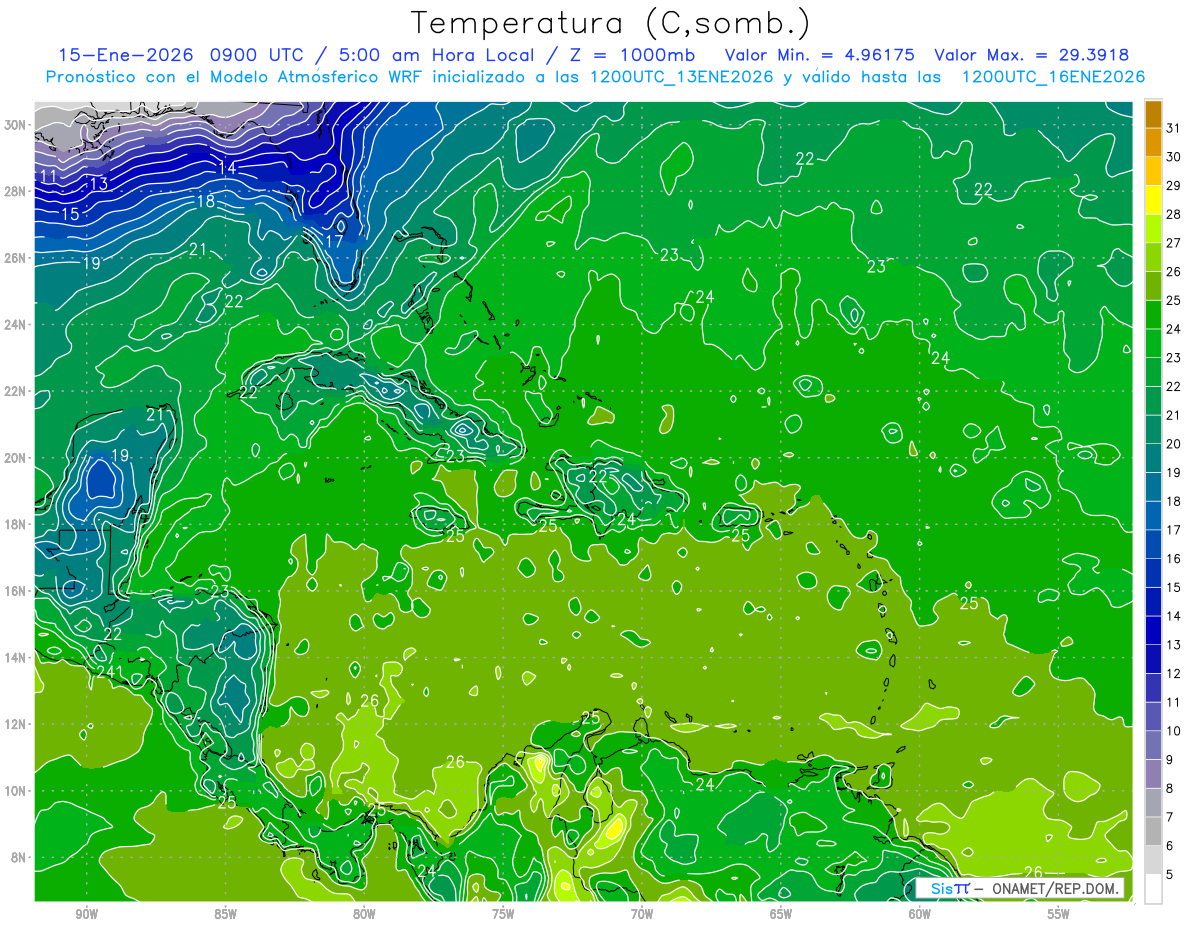1200x927 pixels.
Task: Click the '10N' latitude axis label
Action: click(x=16, y=791)
